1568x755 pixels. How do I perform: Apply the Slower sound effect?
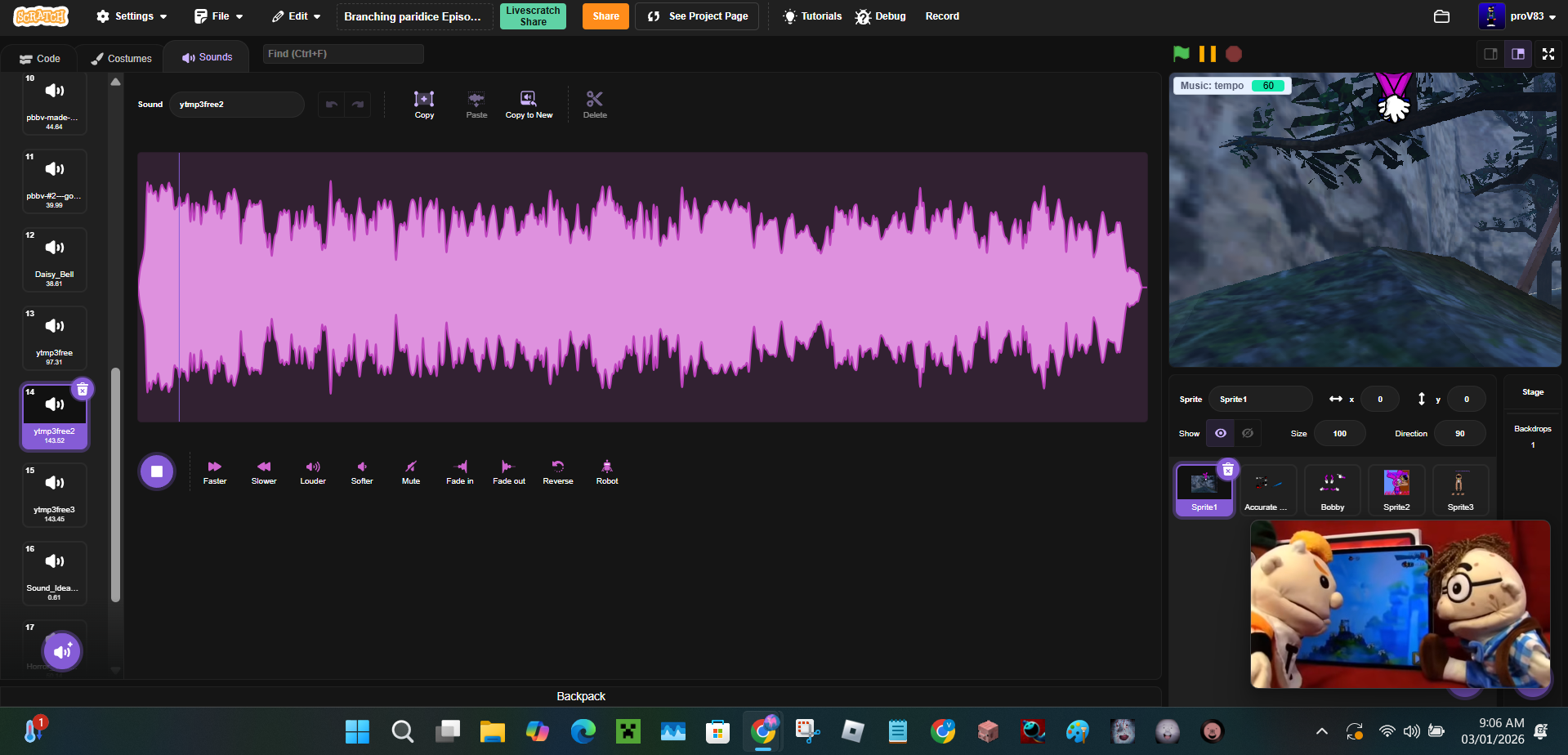coord(264,472)
